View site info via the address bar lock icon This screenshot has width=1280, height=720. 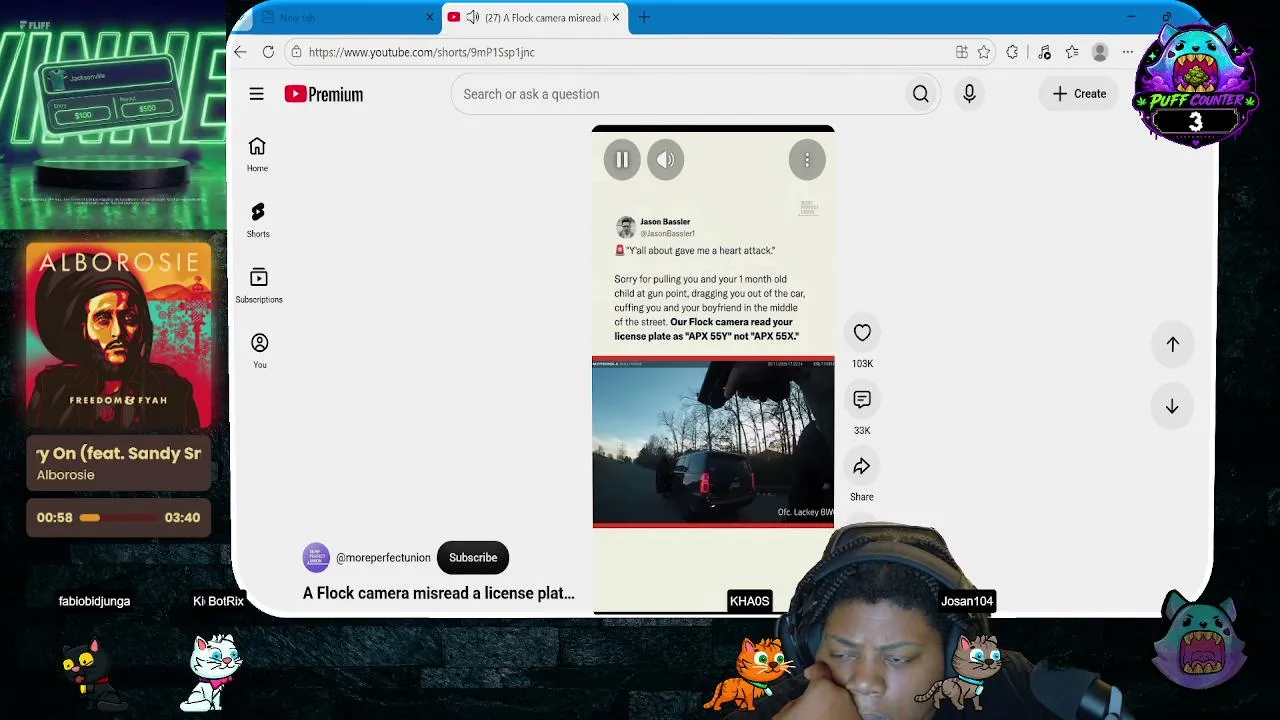click(296, 52)
